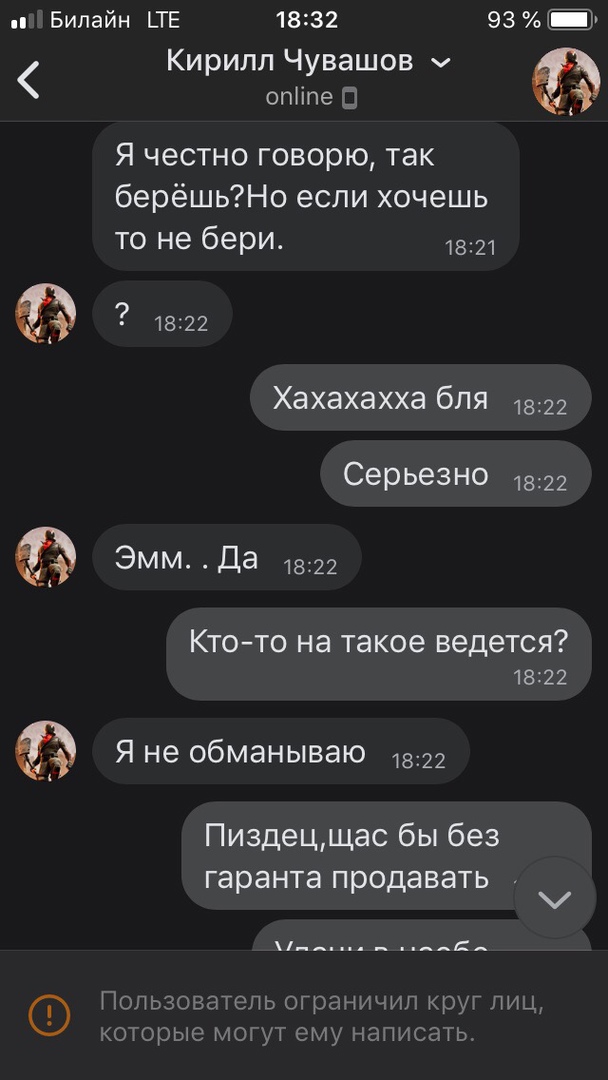Viewport: 608px width, 1080px height.
Task: Tap sender avatar beside "Я не обманываю"
Action: 45,751
